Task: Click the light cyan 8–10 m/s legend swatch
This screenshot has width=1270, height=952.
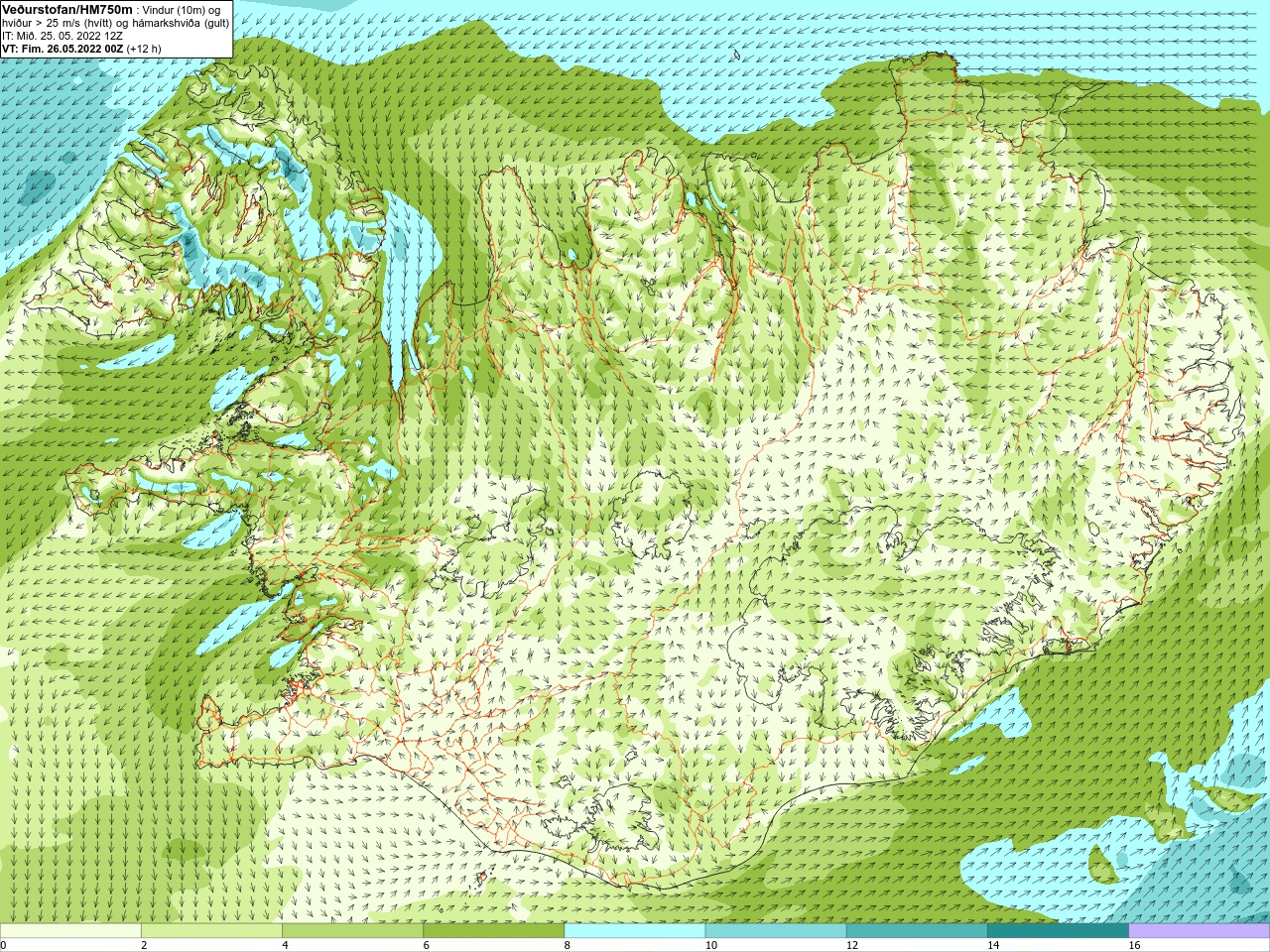Action: (635, 931)
